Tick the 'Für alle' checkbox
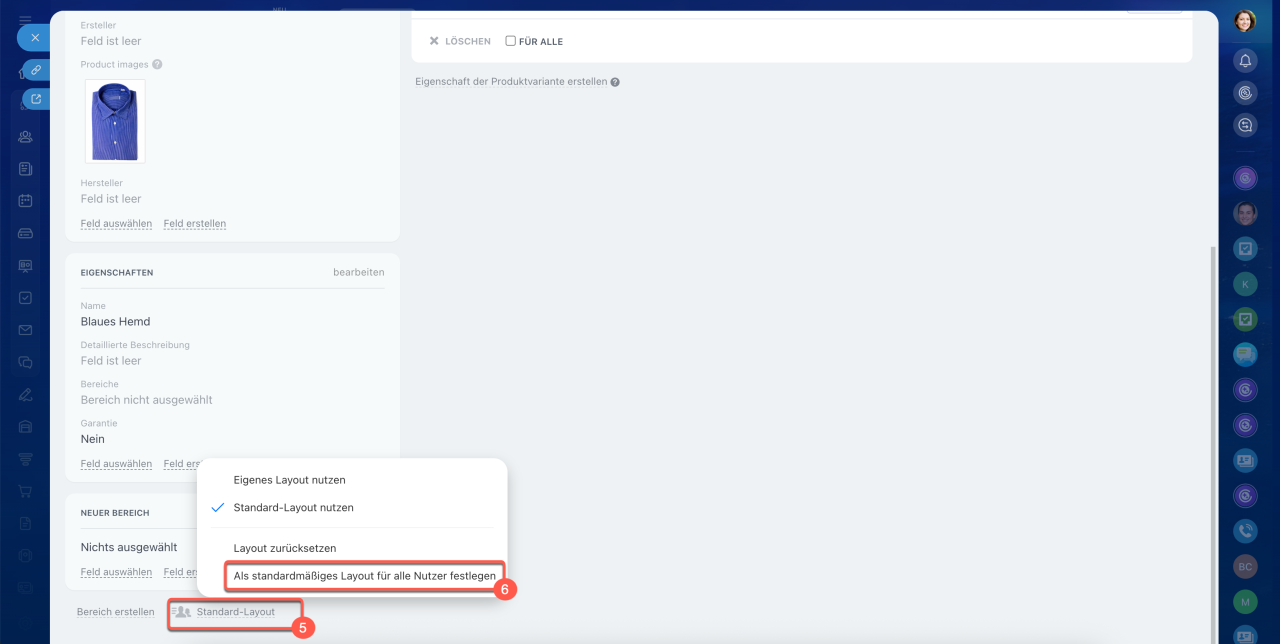The image size is (1280, 644). 511,41
